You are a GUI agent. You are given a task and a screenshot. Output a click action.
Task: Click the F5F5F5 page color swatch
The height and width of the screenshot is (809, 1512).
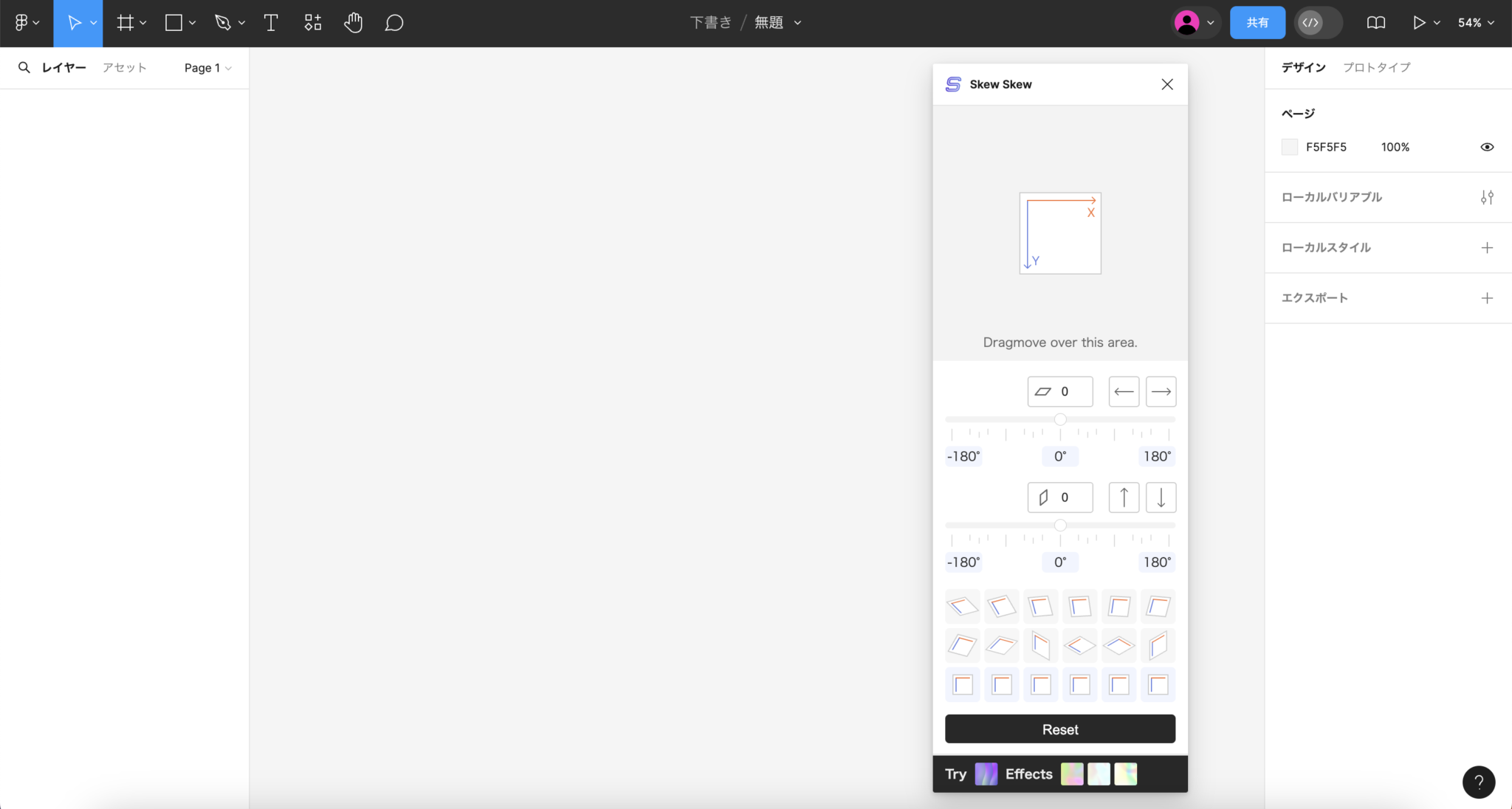(x=1290, y=147)
